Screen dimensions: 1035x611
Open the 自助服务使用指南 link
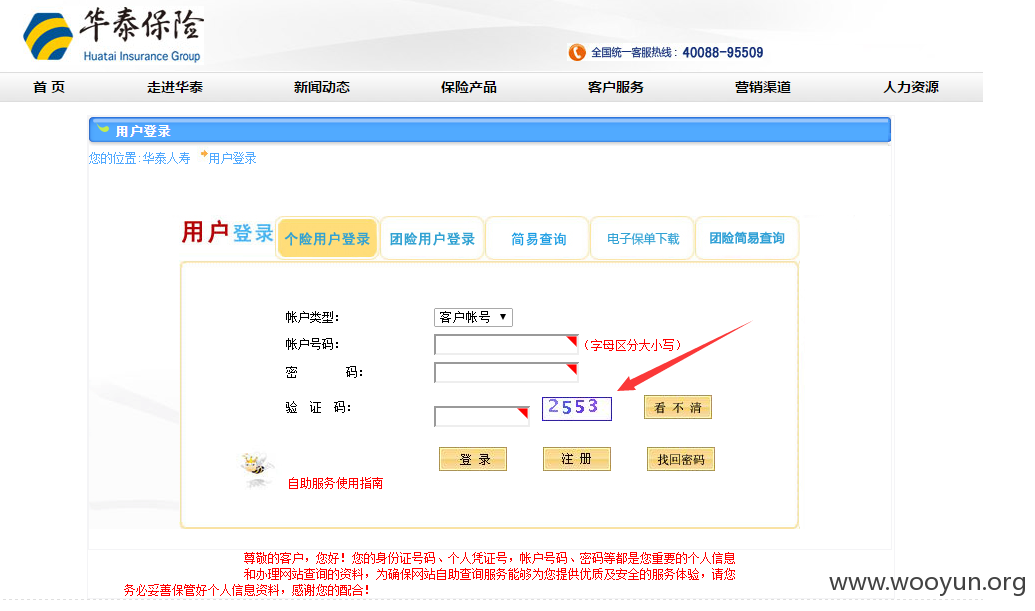coord(335,483)
